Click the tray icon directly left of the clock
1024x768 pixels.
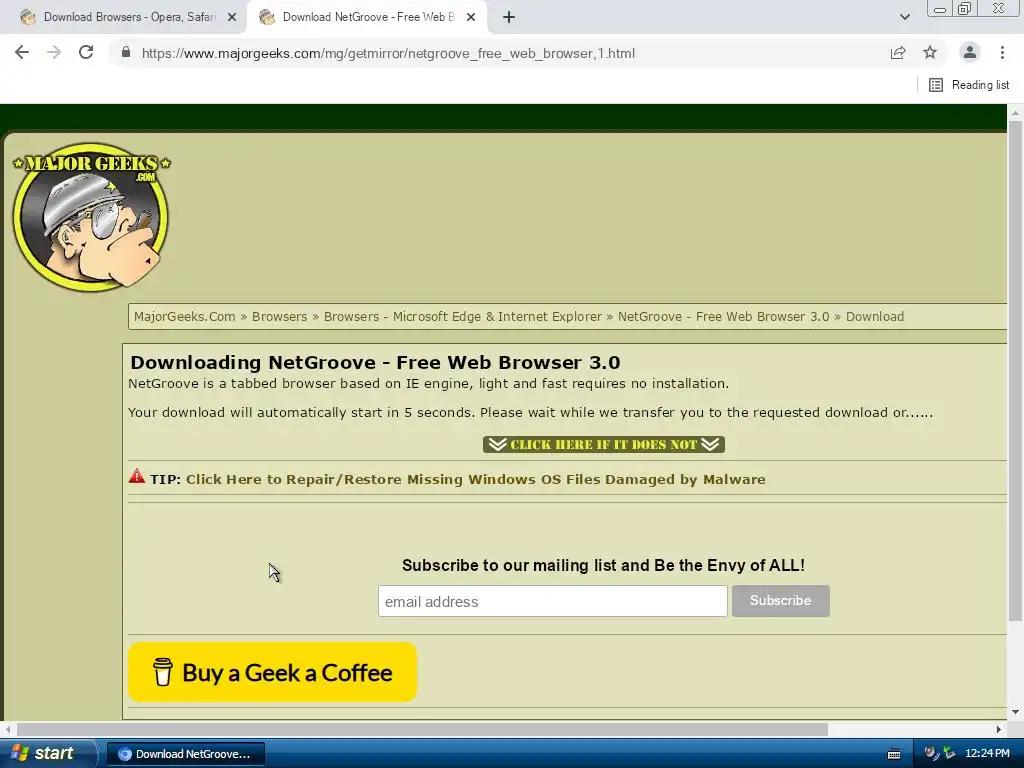tap(949, 754)
